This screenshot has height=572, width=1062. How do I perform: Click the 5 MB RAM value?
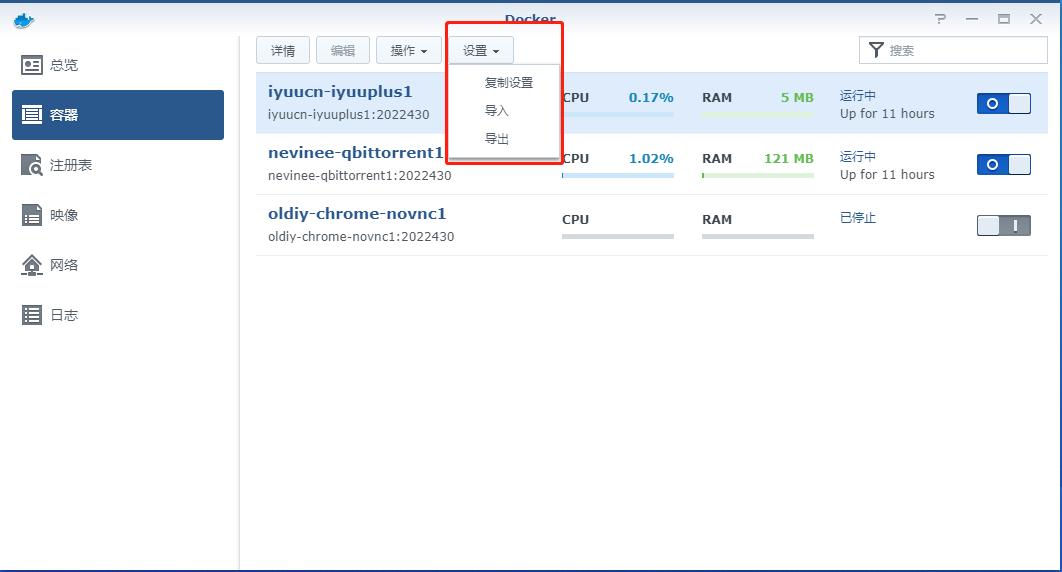797,97
